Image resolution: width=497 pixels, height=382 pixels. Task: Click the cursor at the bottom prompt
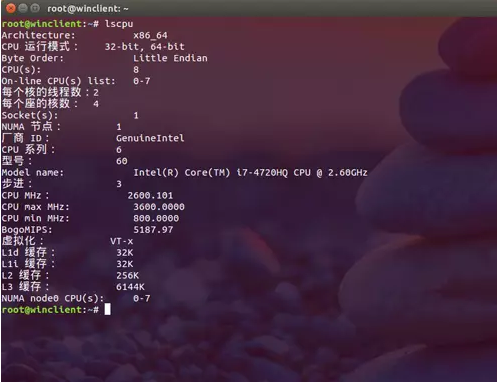tap(107, 310)
